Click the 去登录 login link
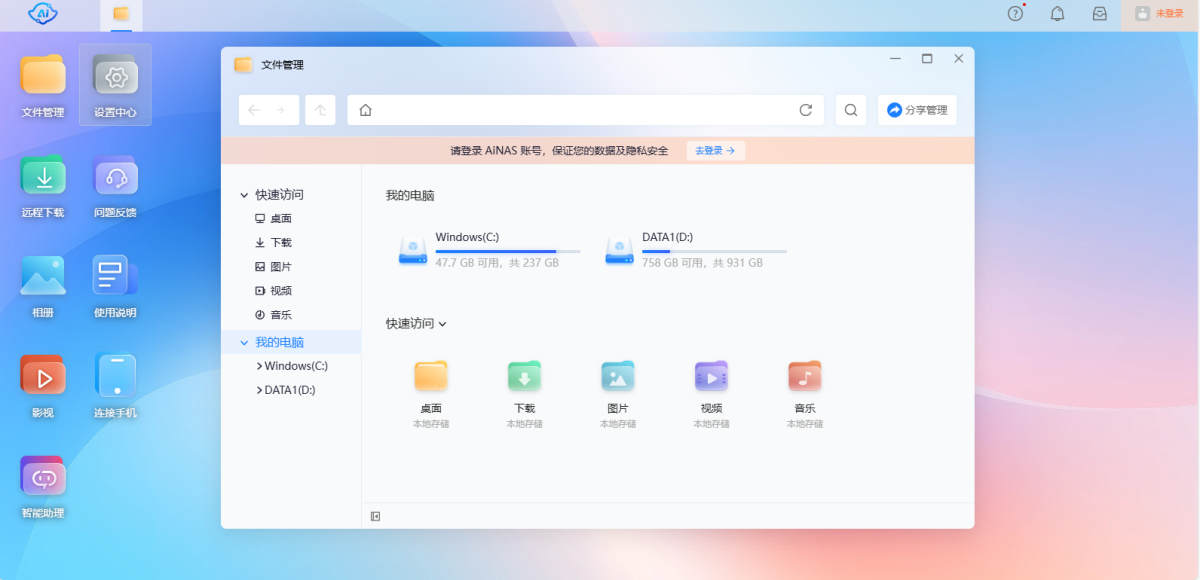 pyautogui.click(x=715, y=151)
